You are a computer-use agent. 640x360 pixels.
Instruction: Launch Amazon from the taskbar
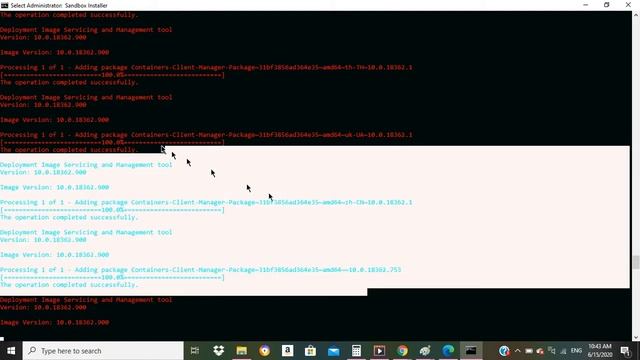(x=287, y=351)
